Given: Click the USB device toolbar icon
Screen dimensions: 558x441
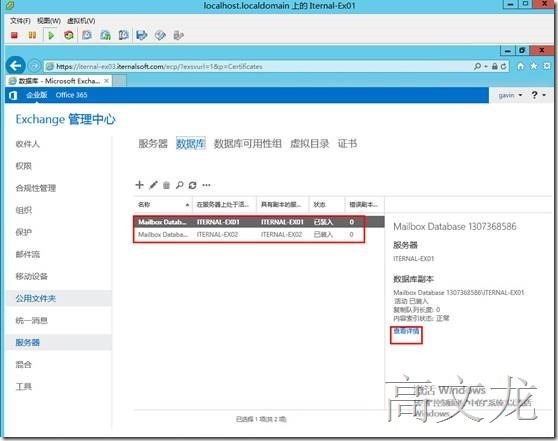Looking at the screenshot, I should [x=178, y=35].
